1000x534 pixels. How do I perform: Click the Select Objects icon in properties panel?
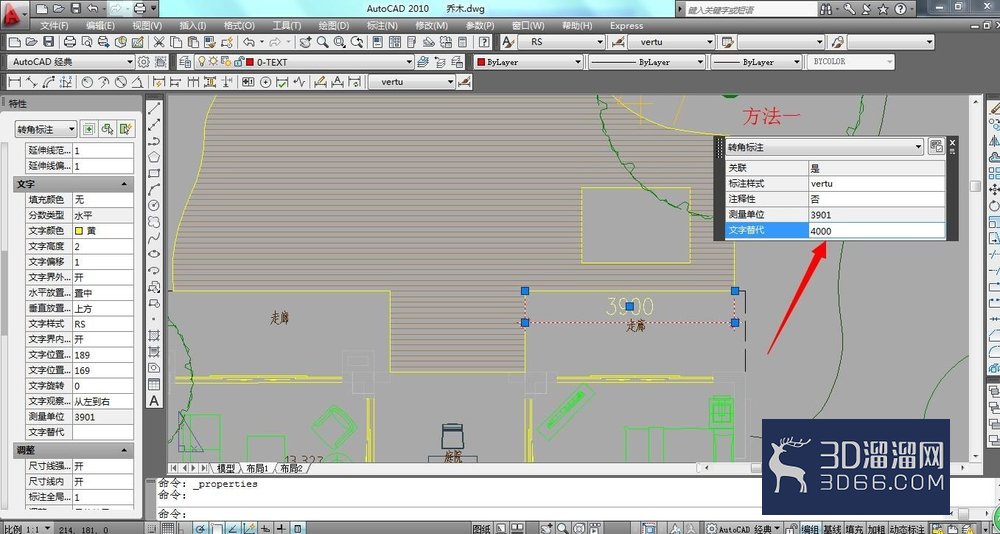click(x=108, y=129)
